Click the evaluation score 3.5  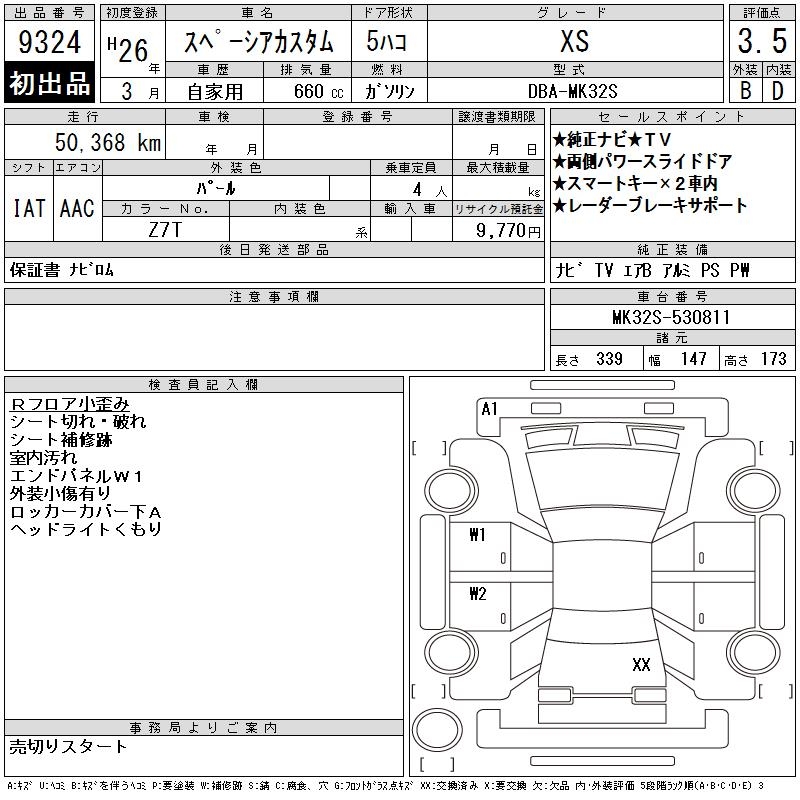pyautogui.click(x=762, y=41)
